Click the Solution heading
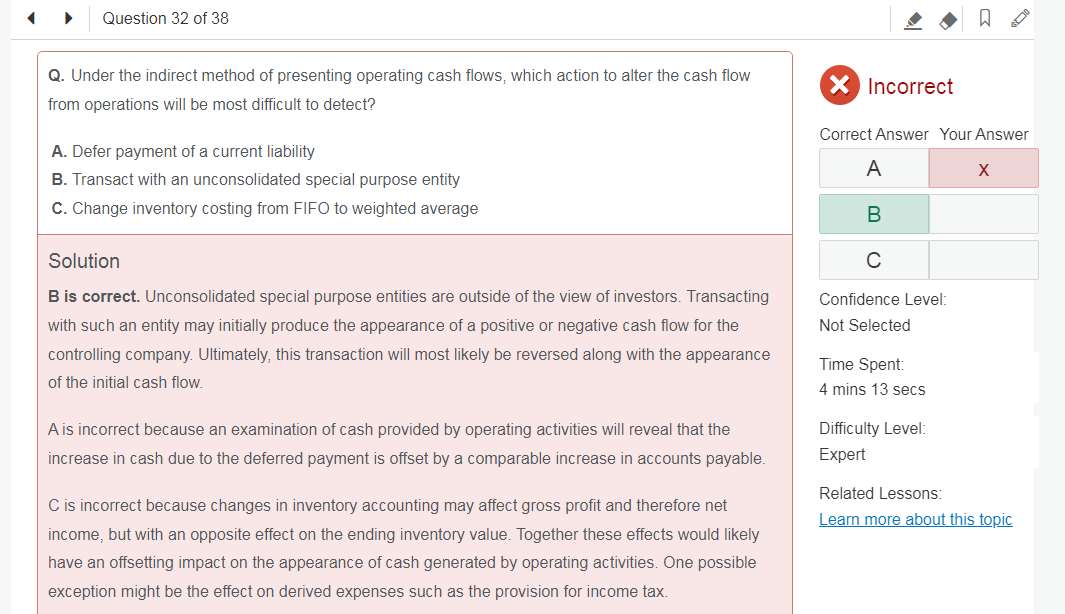Screen dimensions: 1065x614 coord(84,261)
